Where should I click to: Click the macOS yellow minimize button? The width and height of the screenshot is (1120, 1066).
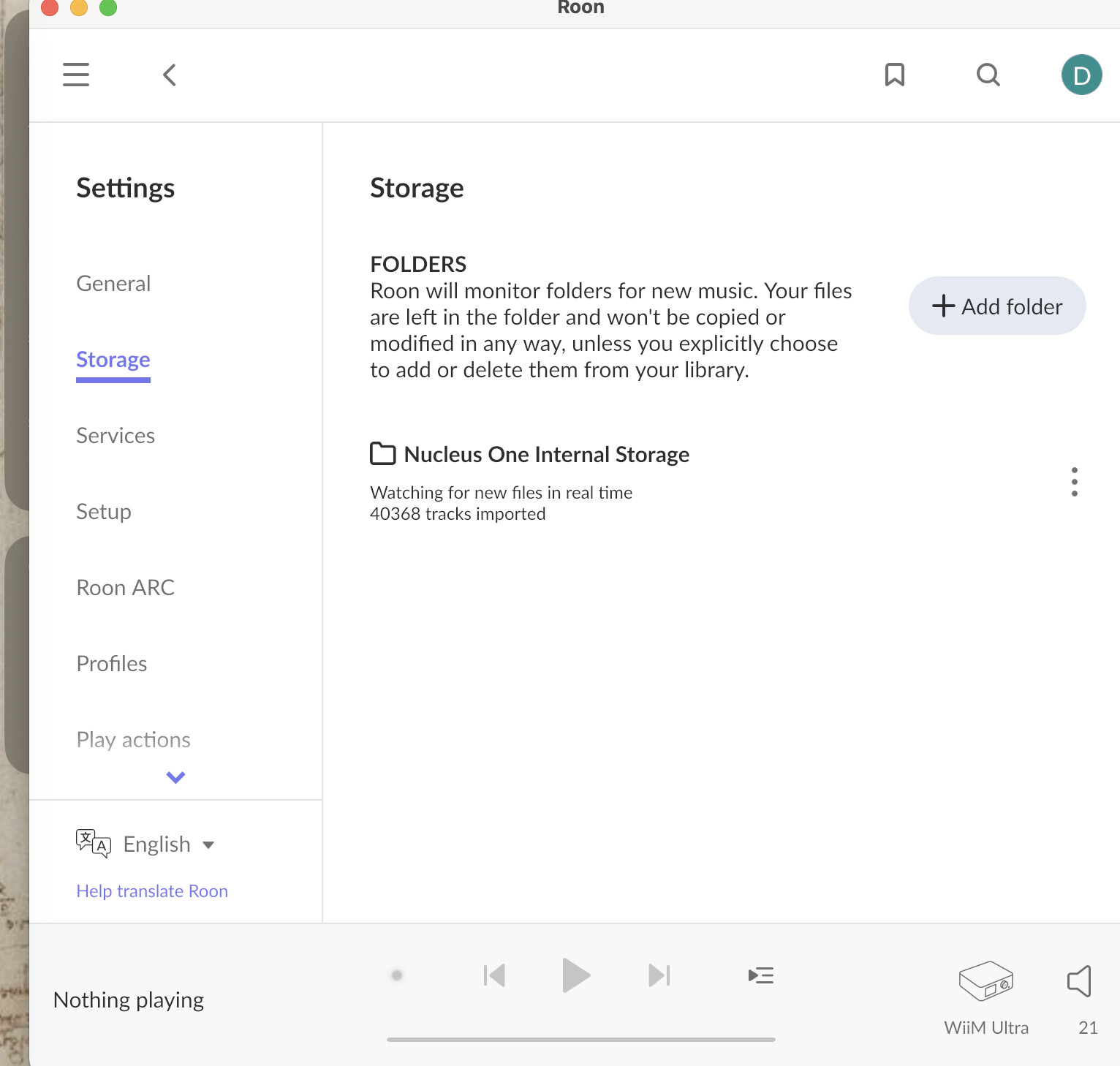(79, 7)
